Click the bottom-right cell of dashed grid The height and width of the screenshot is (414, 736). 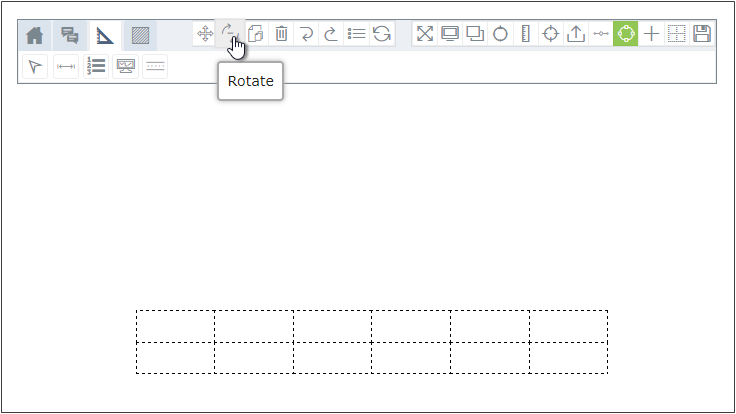click(x=568, y=358)
